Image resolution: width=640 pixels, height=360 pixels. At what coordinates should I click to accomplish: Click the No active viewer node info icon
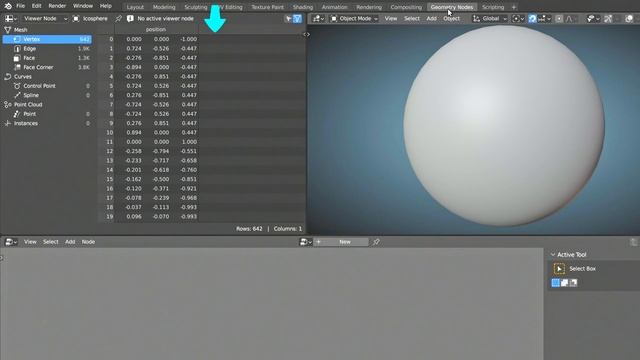coord(130,18)
